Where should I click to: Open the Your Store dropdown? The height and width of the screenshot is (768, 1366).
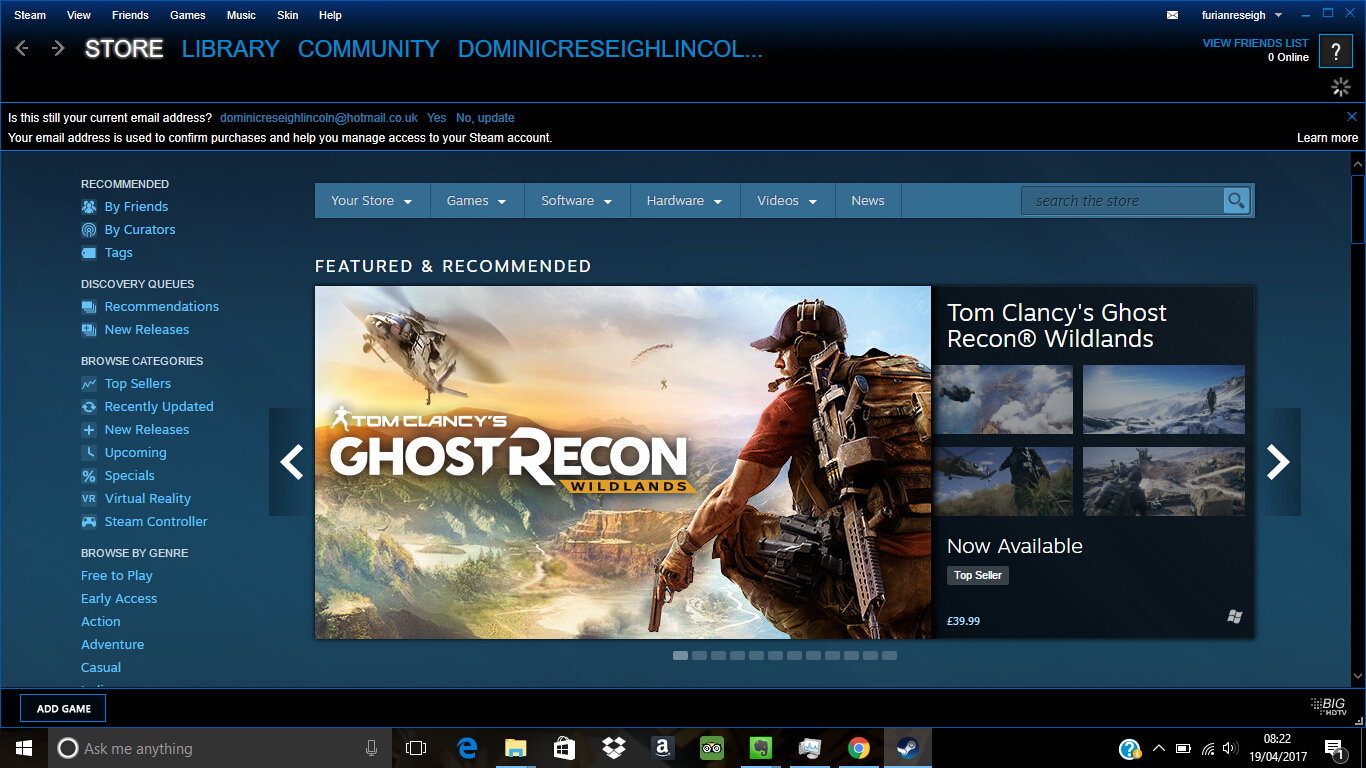[371, 200]
